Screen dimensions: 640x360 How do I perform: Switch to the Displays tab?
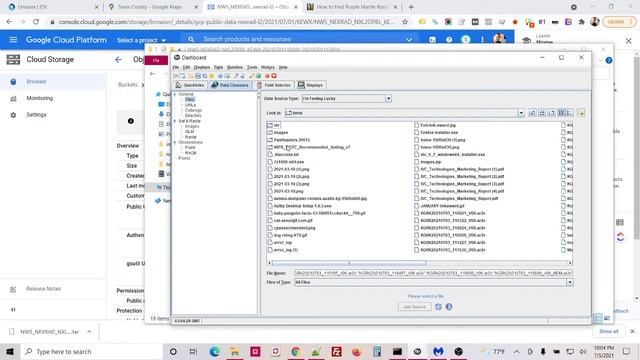pyautogui.click(x=311, y=85)
